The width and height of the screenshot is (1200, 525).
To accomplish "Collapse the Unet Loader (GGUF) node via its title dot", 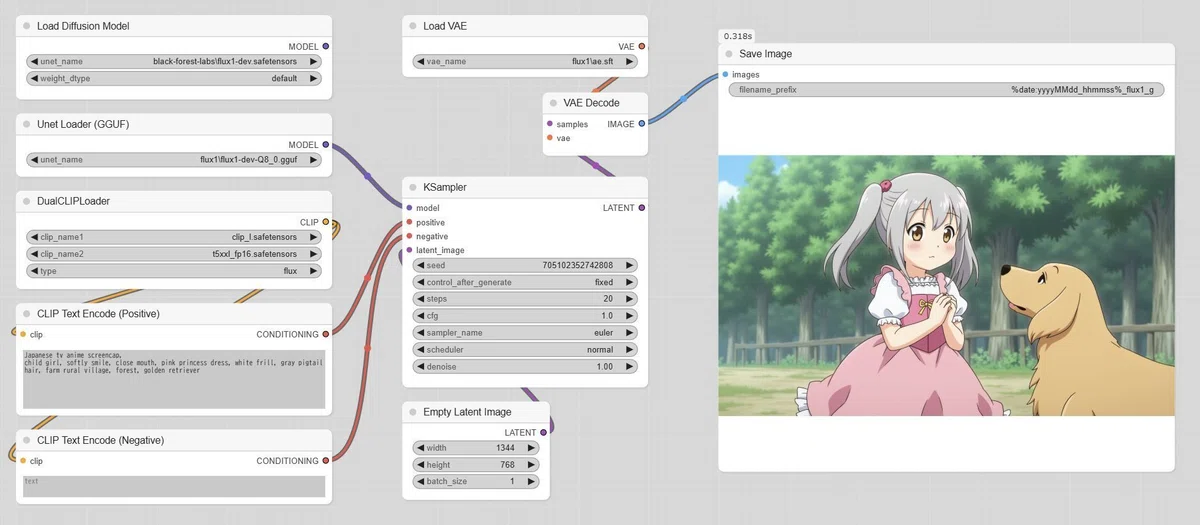I will (27, 125).
